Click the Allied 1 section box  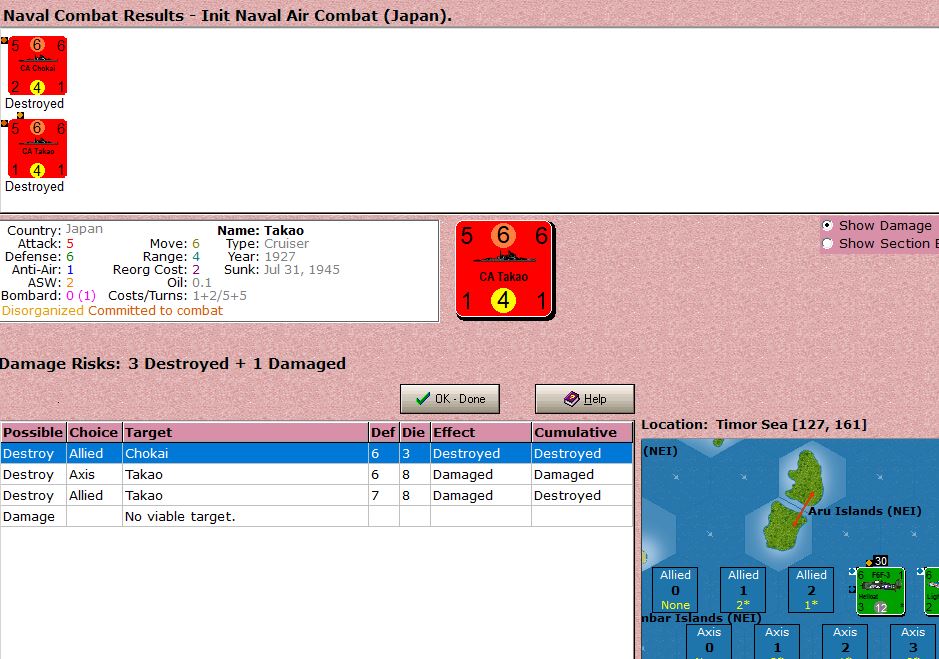click(x=743, y=590)
